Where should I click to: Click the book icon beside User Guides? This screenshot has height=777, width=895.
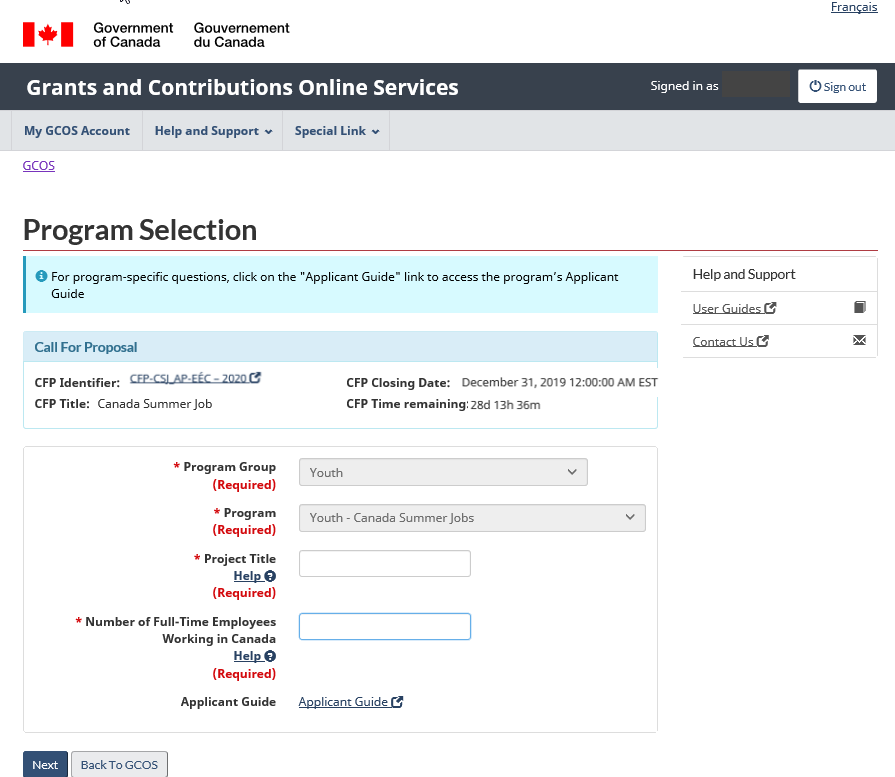point(859,308)
